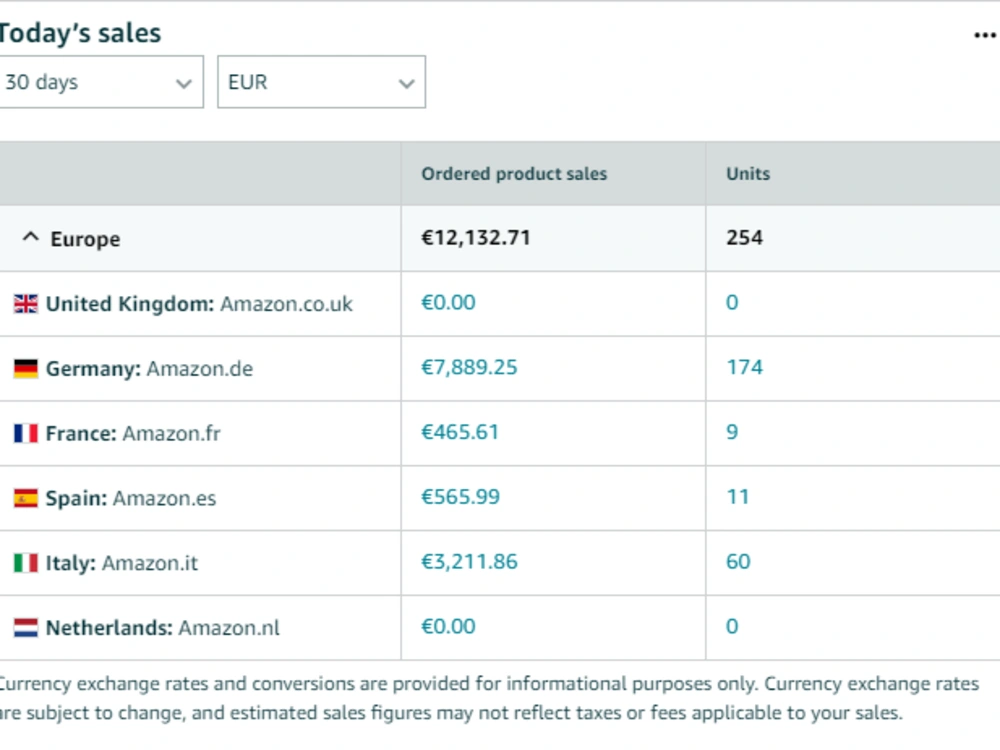1000x750 pixels.
Task: Click the Netherlands flag icon
Action: coord(26,628)
